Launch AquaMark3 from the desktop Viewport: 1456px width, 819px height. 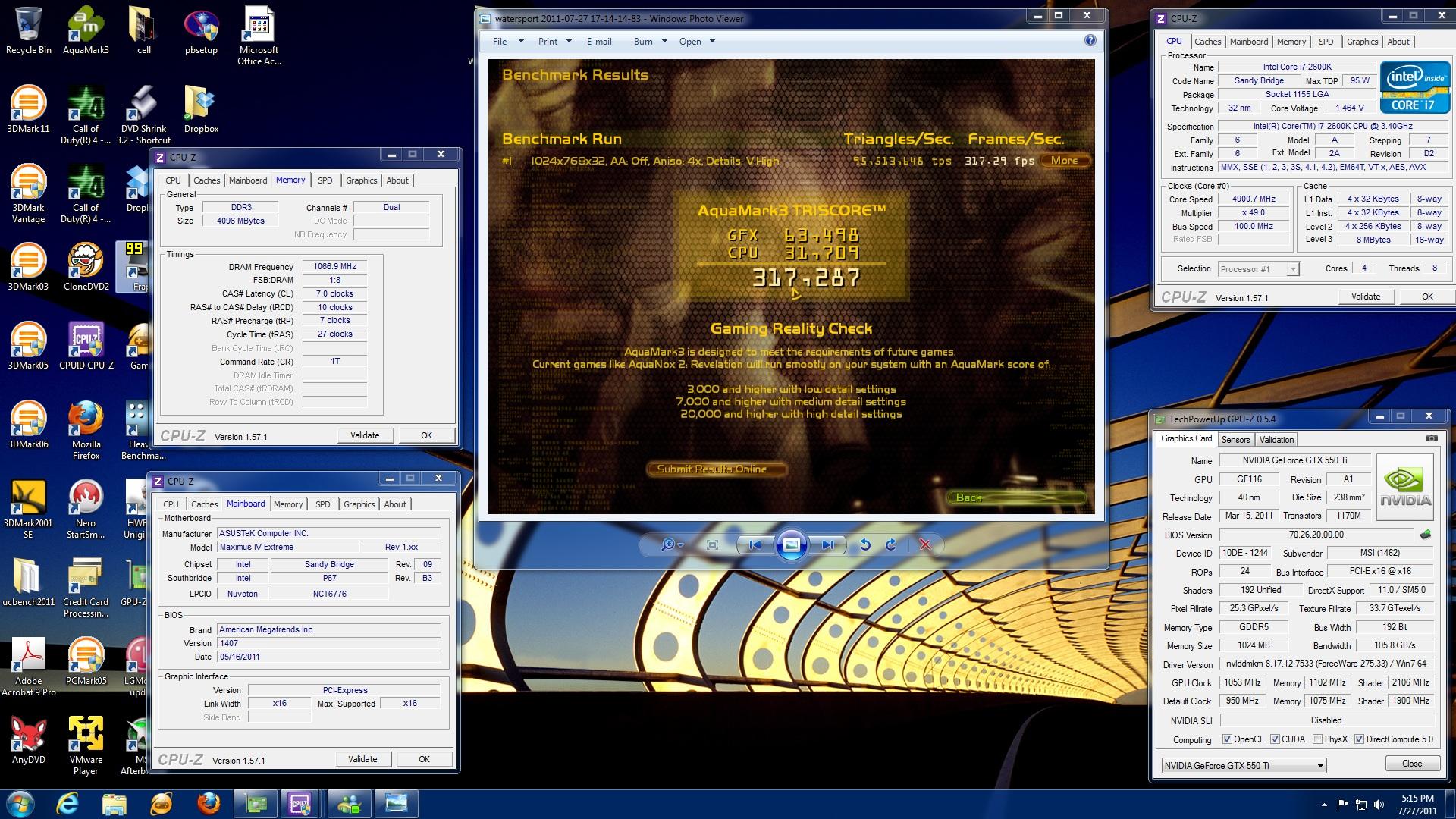coord(86,30)
